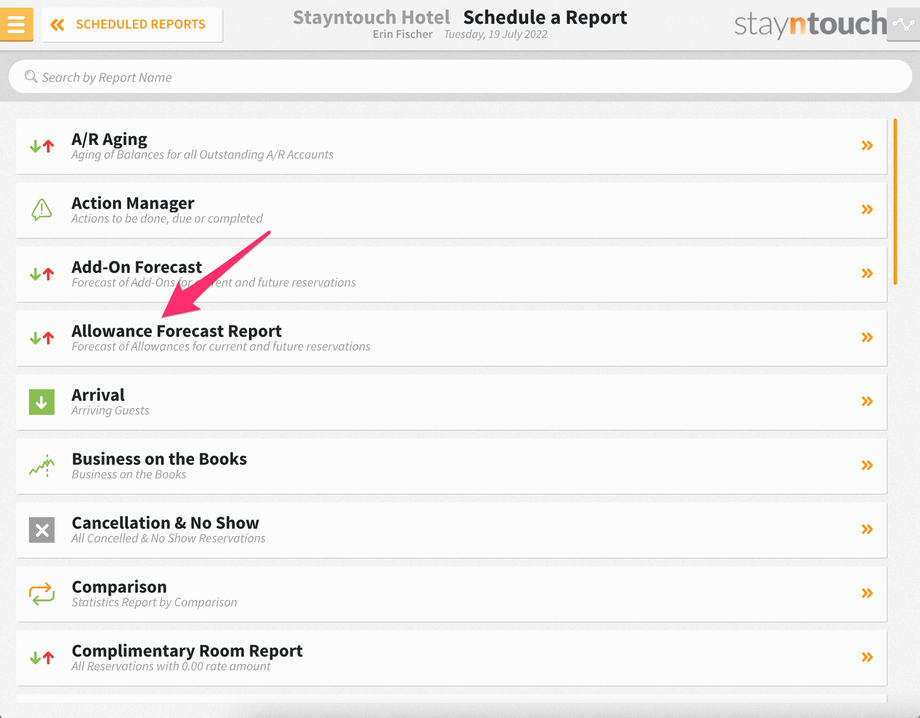Focus the Search by Report Name field
Screen dimensions: 920x718
click(x=460, y=77)
